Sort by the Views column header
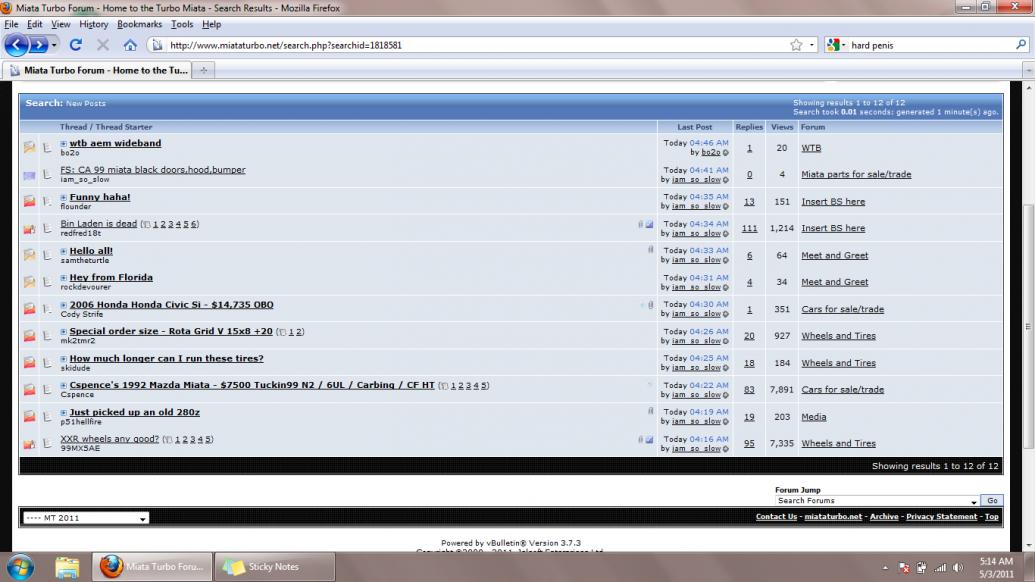The image size is (1035, 582). click(782, 127)
